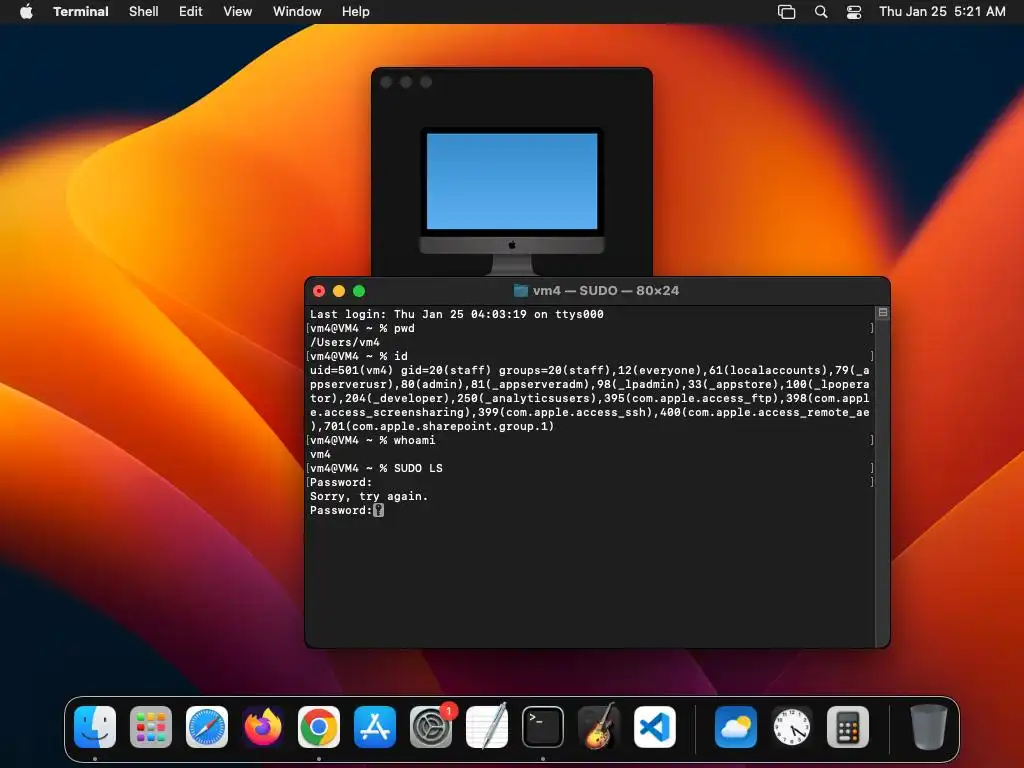This screenshot has height=768, width=1024.
Task: Open Google Chrome from the Dock
Action: [319, 727]
